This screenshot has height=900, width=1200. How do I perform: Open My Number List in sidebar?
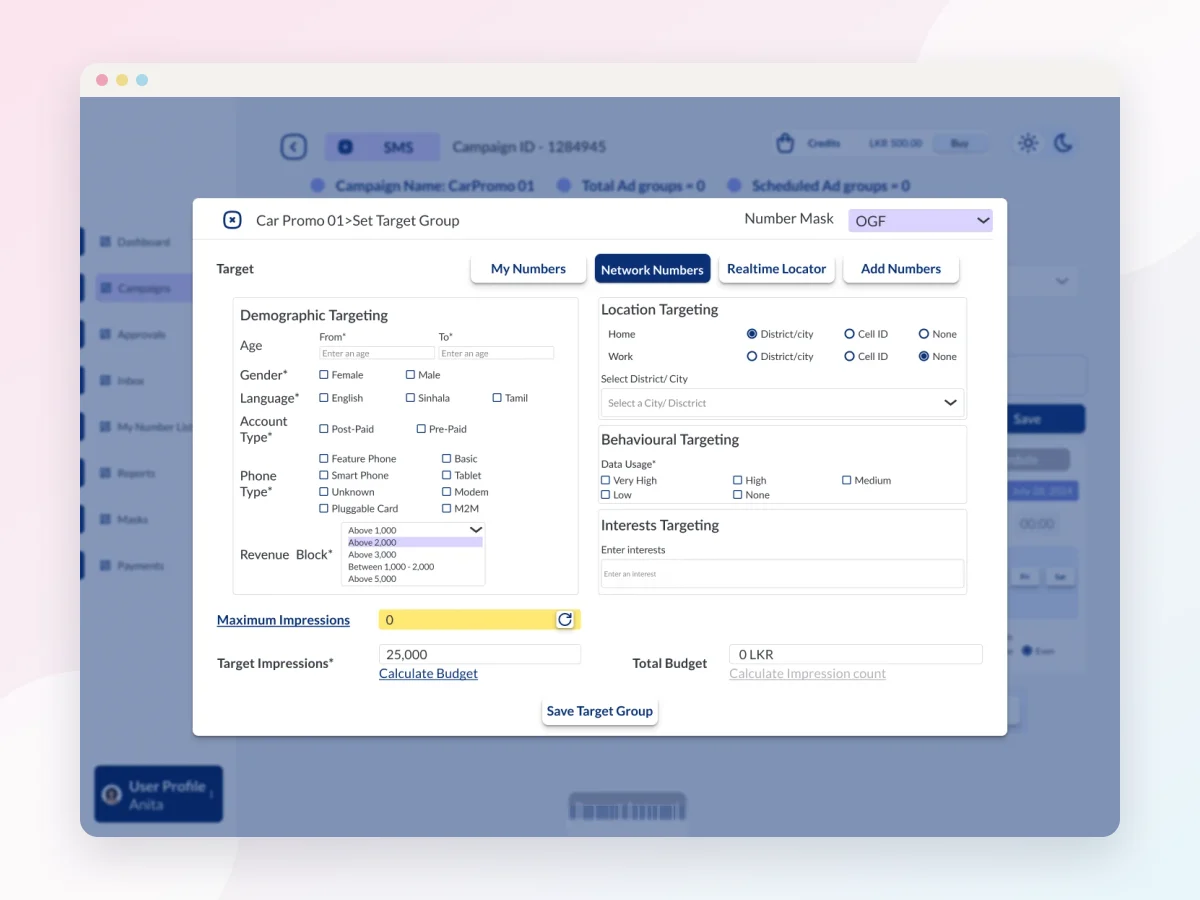pyautogui.click(x=146, y=427)
